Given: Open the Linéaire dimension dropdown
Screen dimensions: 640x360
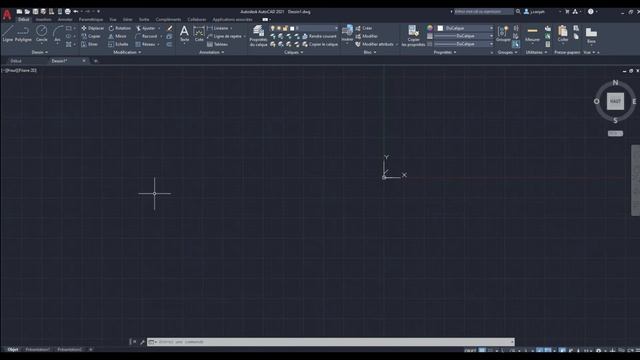Looking at the screenshot, I should click(x=231, y=28).
